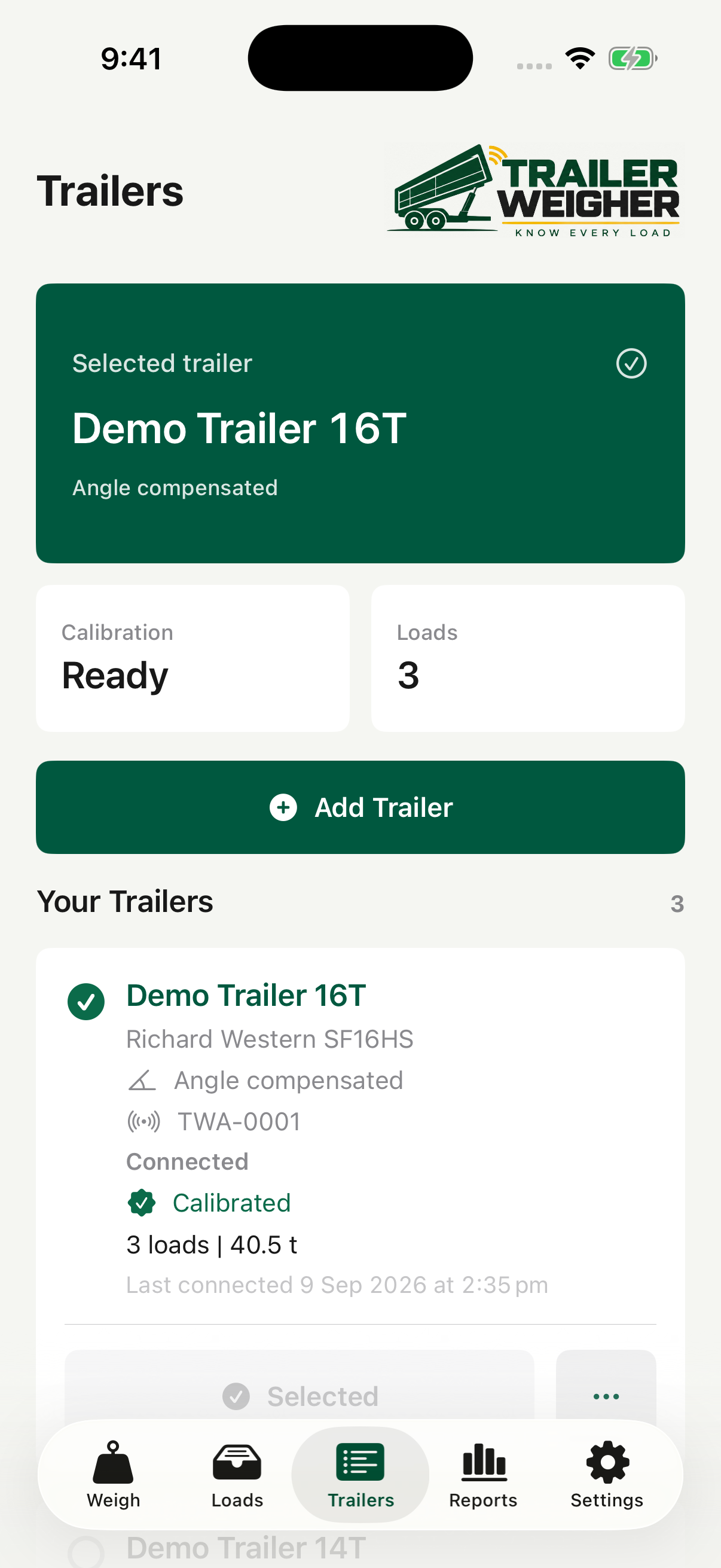Tap the 9:41 clock in status bar
This screenshot has height=1568, width=721.
pyautogui.click(x=132, y=59)
